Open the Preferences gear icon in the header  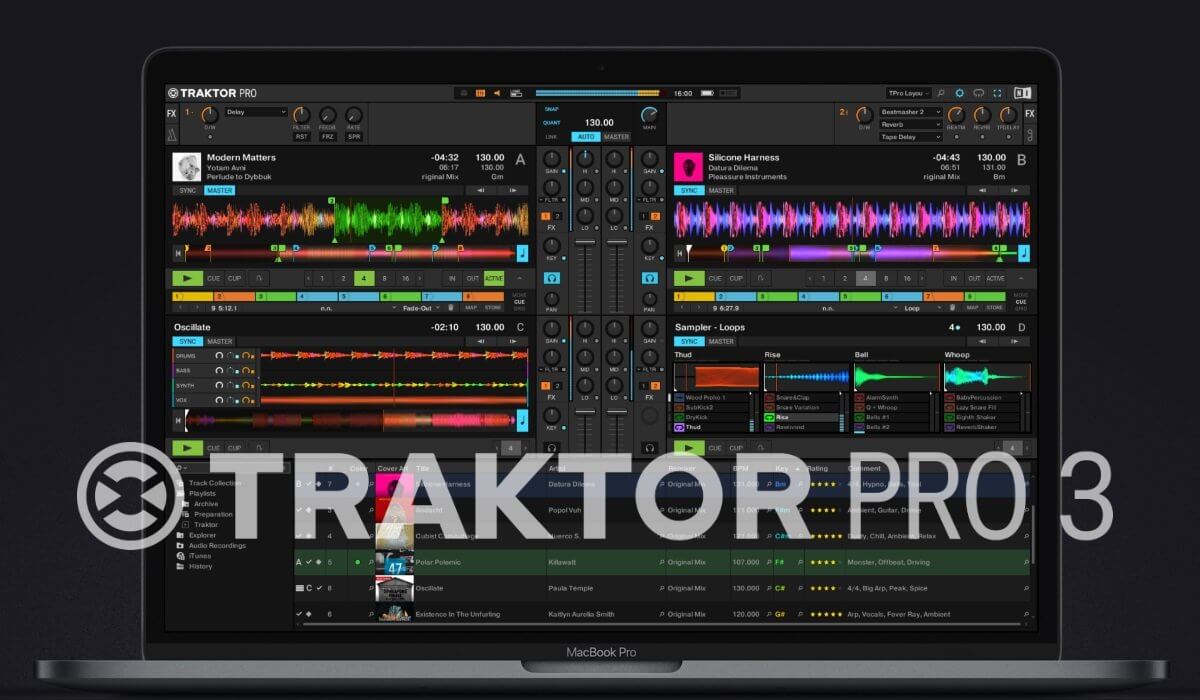pos(959,93)
